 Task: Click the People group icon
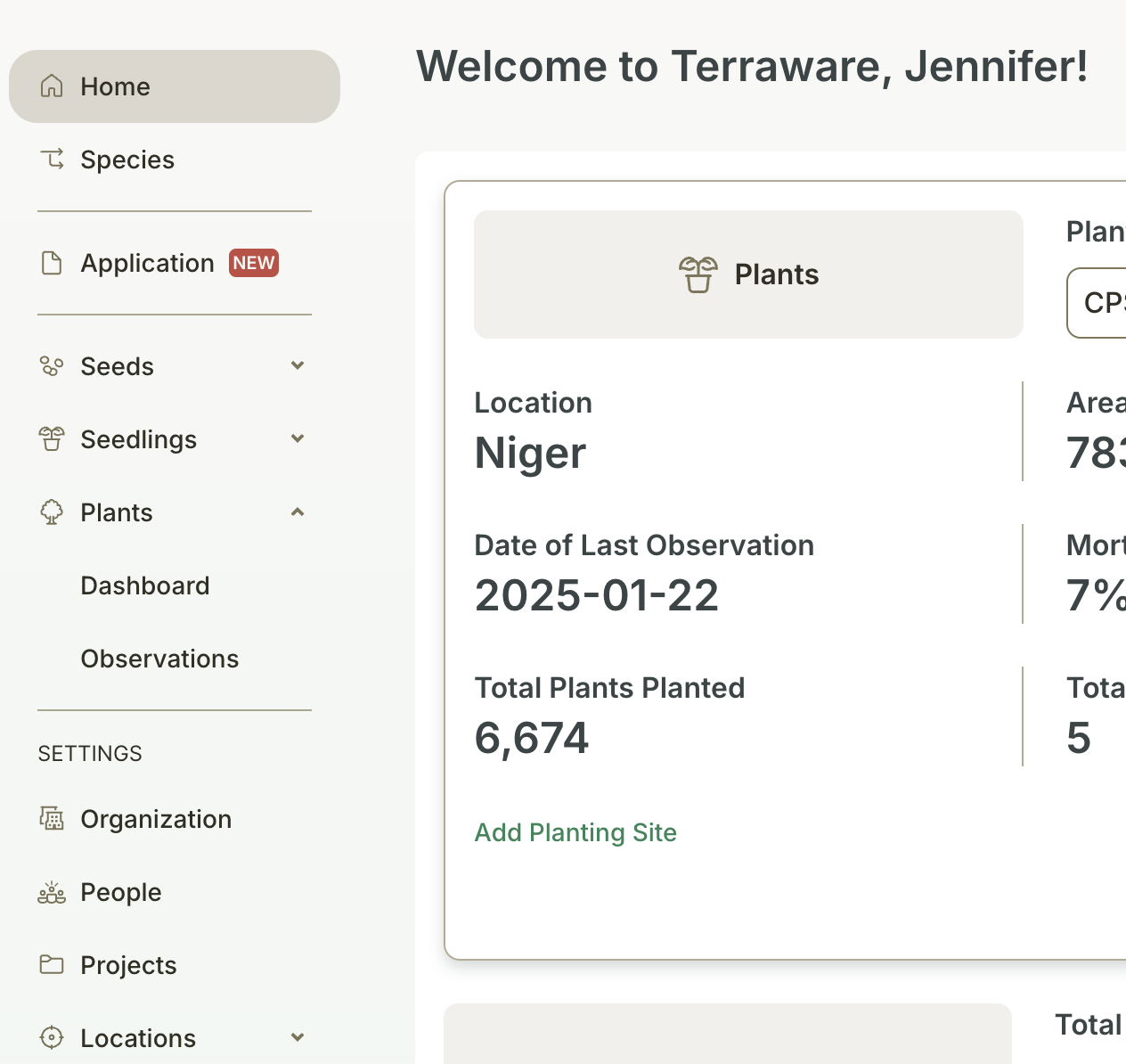click(x=52, y=892)
